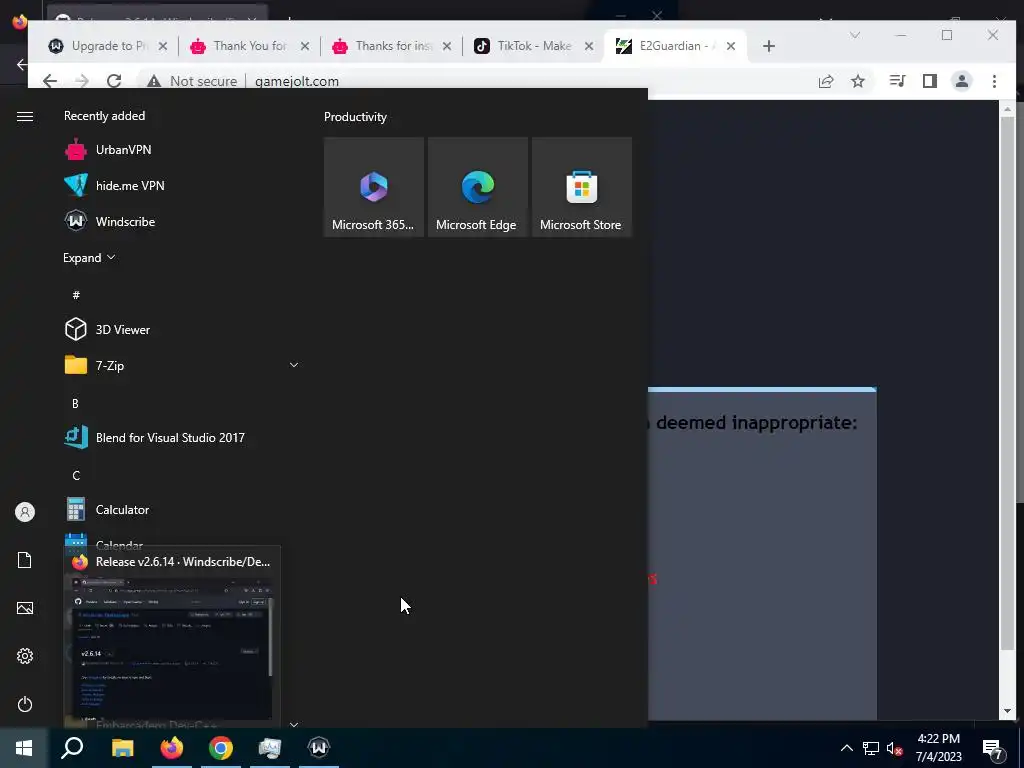Open taskbar Search magnifier
The width and height of the screenshot is (1024, 768).
pyautogui.click(x=72, y=748)
